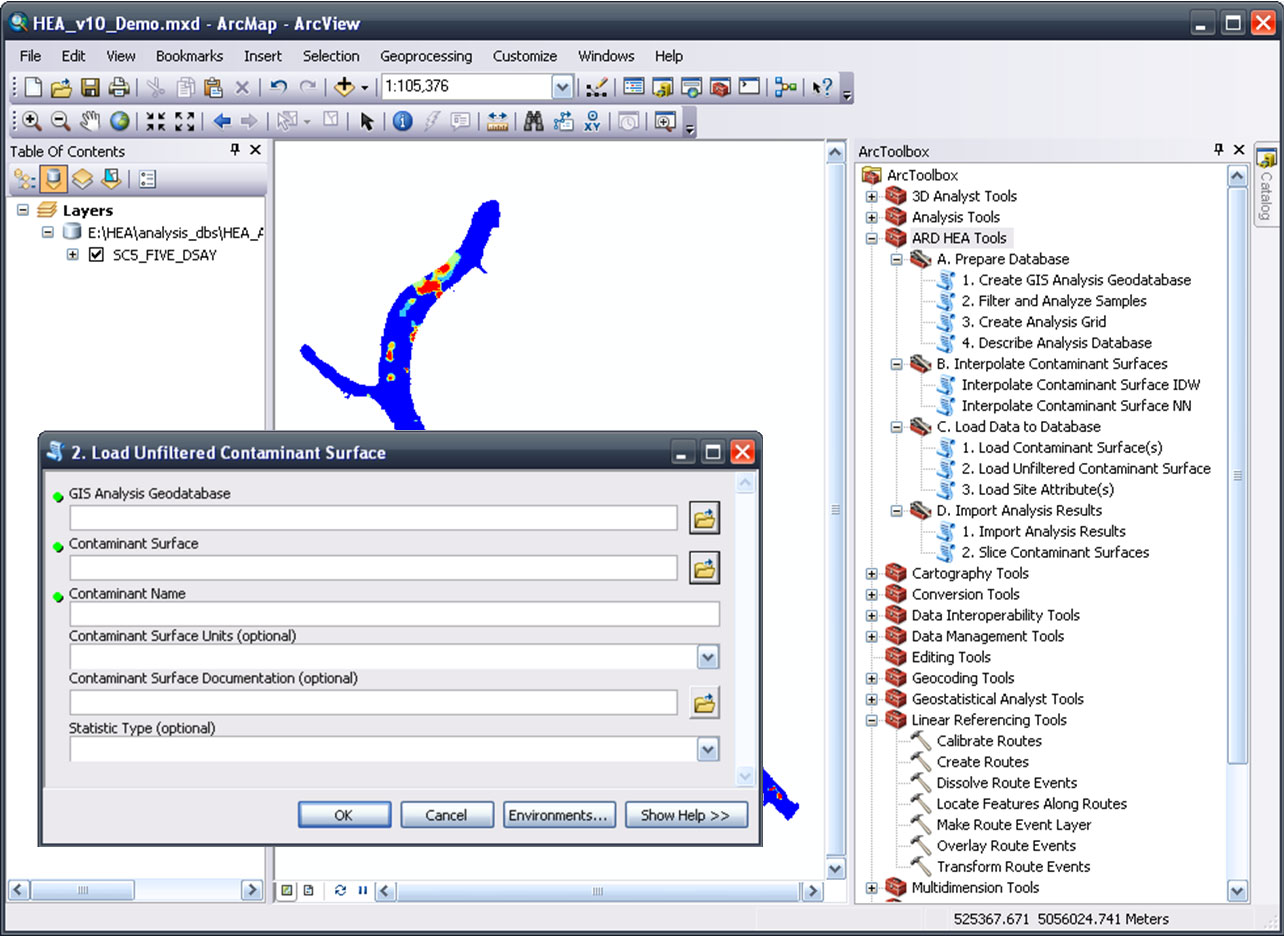This screenshot has width=1284, height=936.
Task: Click the Add Data icon
Action: tap(344, 87)
